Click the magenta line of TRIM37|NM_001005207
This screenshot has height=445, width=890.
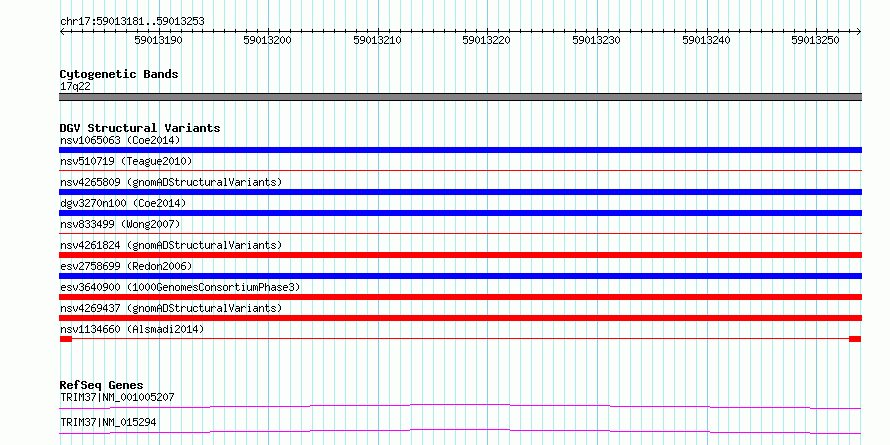click(460, 406)
